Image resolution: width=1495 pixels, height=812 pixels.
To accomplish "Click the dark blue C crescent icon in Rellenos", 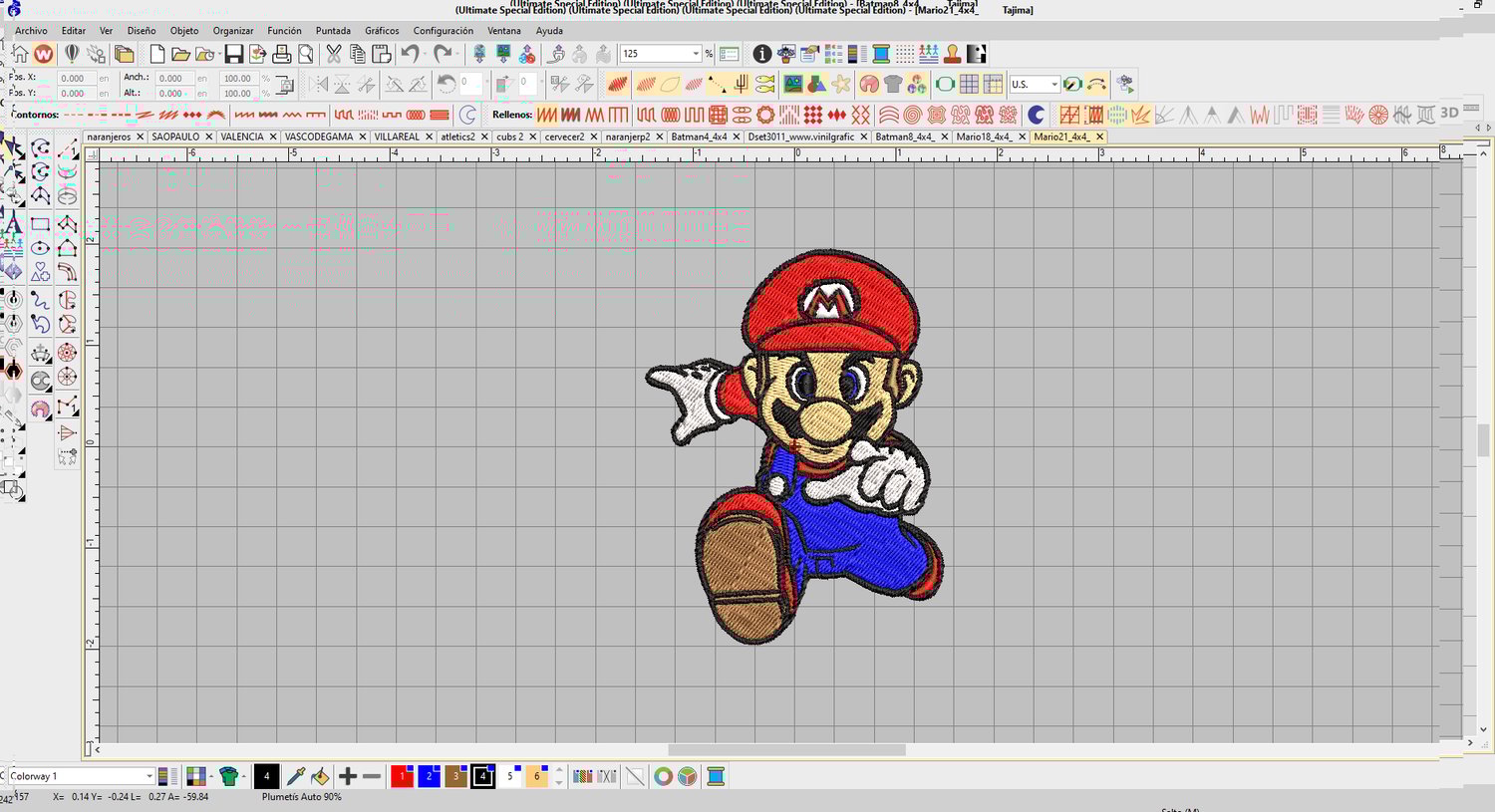I will (x=1036, y=115).
